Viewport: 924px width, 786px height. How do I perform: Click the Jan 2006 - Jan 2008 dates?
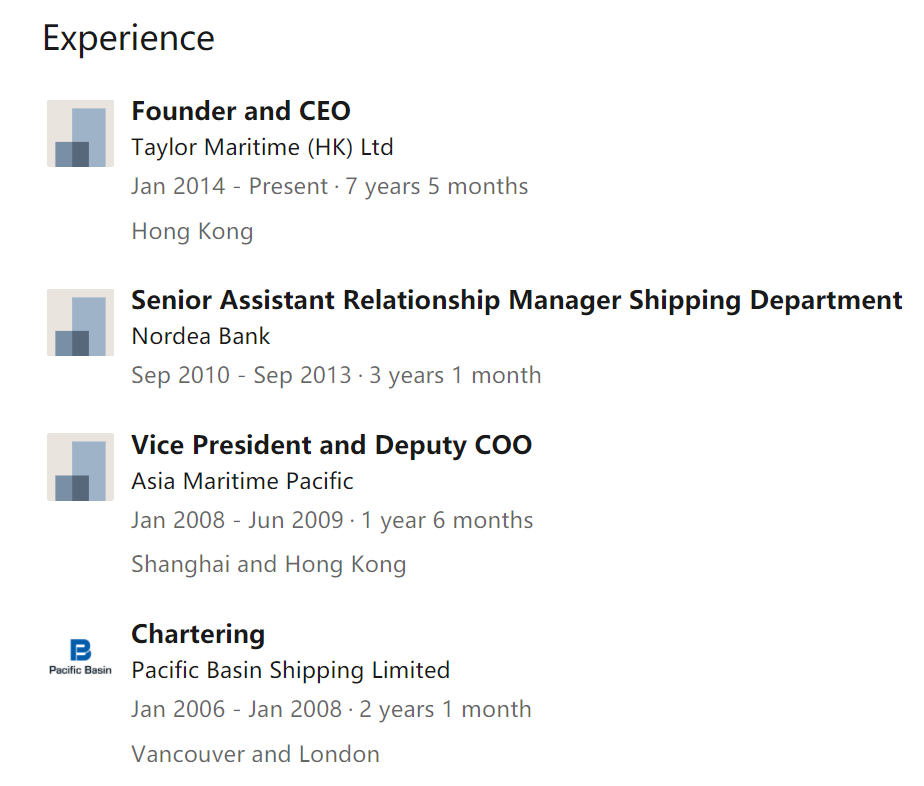[236, 709]
